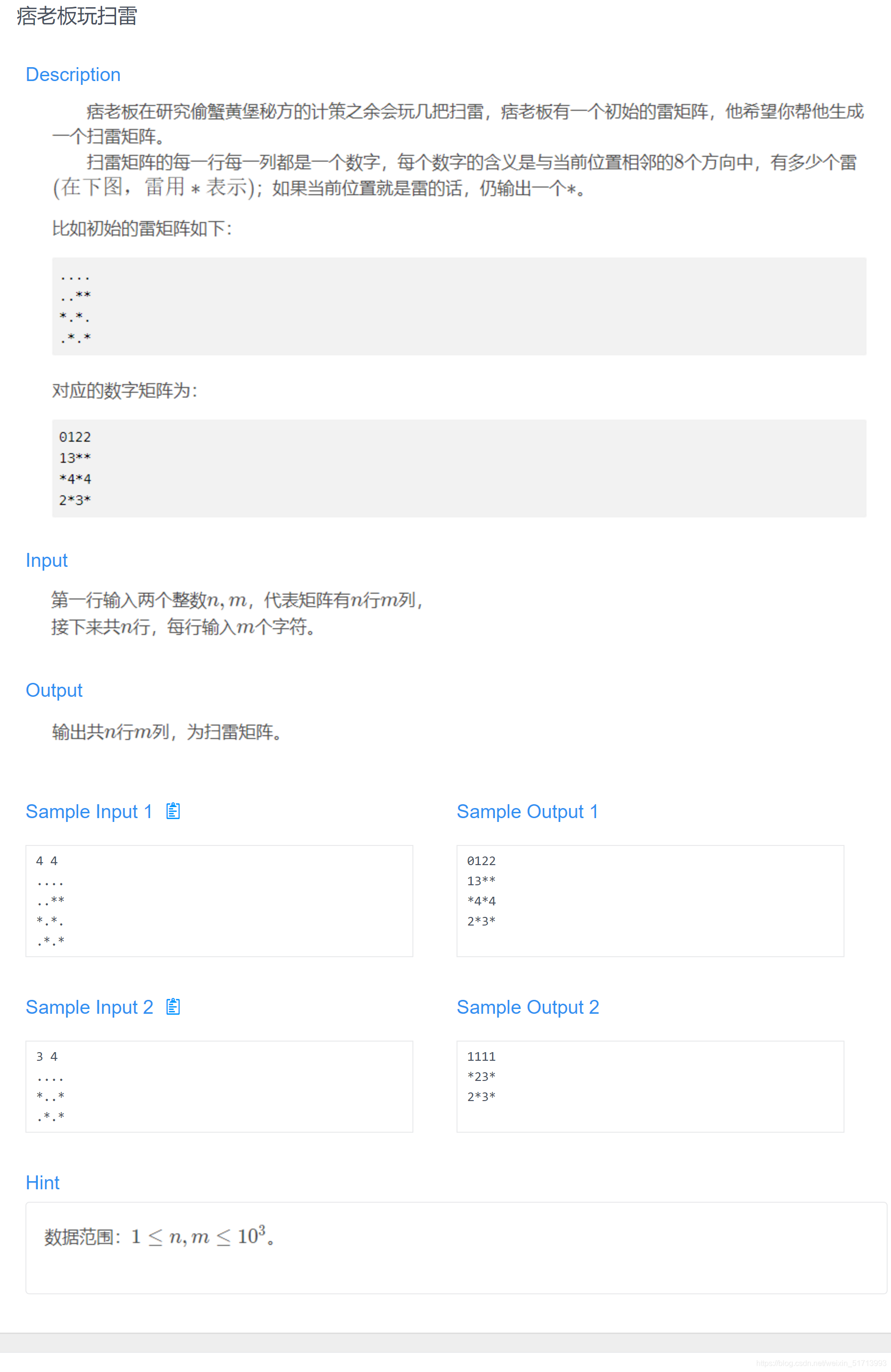Click the '3 4' line in Sample Input 2

pos(47,1056)
